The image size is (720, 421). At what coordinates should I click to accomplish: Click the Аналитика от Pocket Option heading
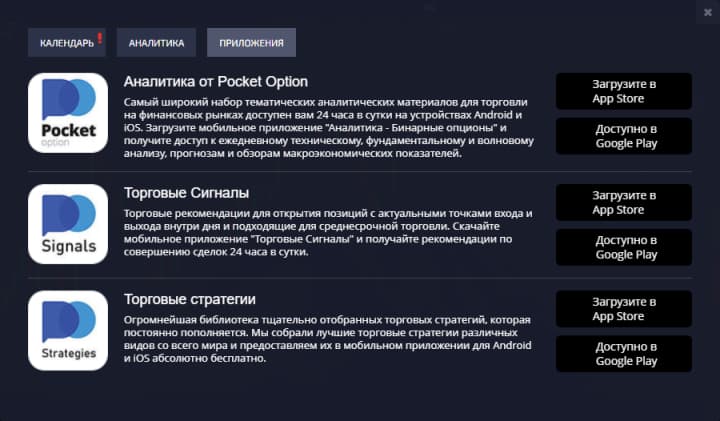point(215,81)
